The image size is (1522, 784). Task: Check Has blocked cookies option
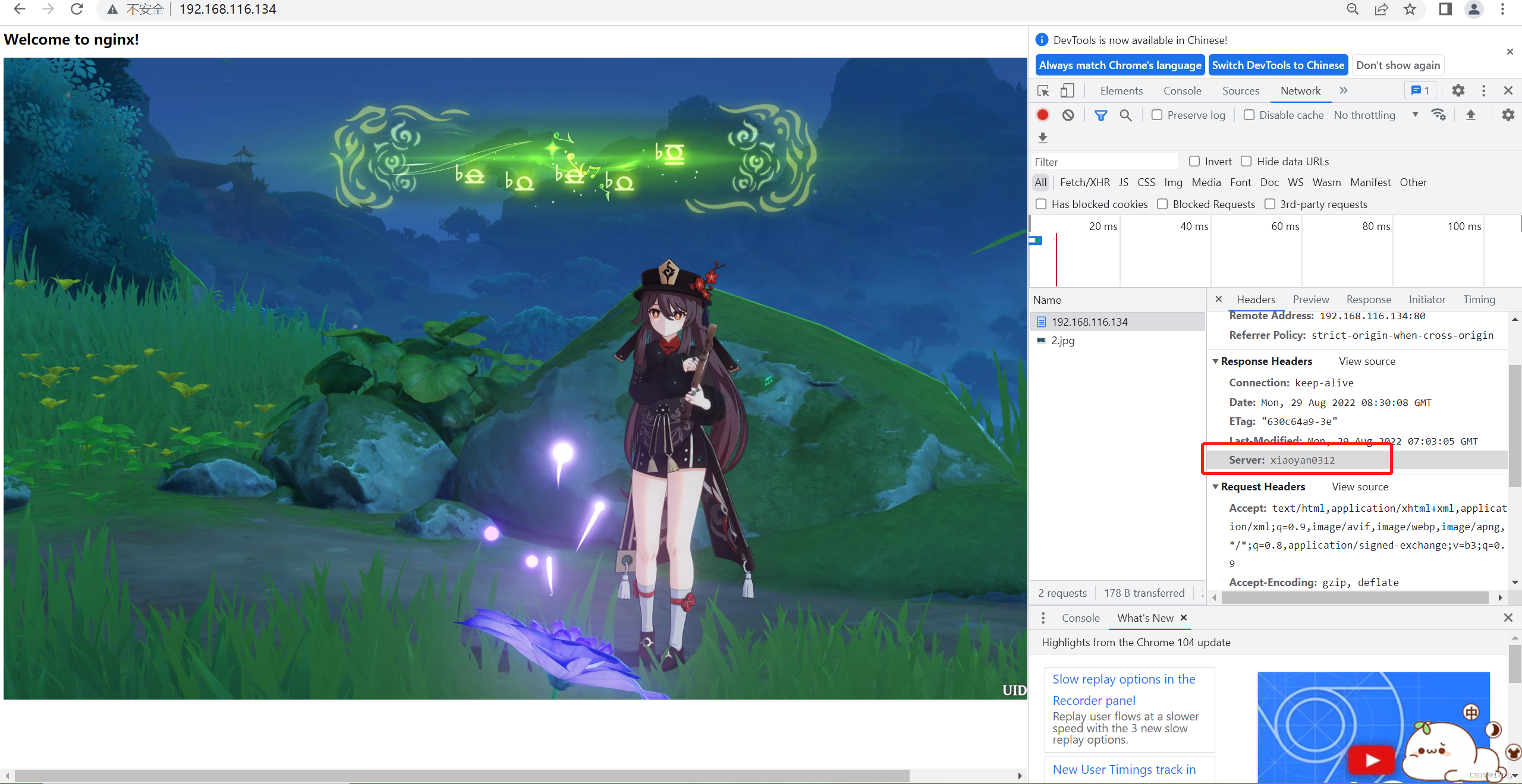click(x=1041, y=204)
